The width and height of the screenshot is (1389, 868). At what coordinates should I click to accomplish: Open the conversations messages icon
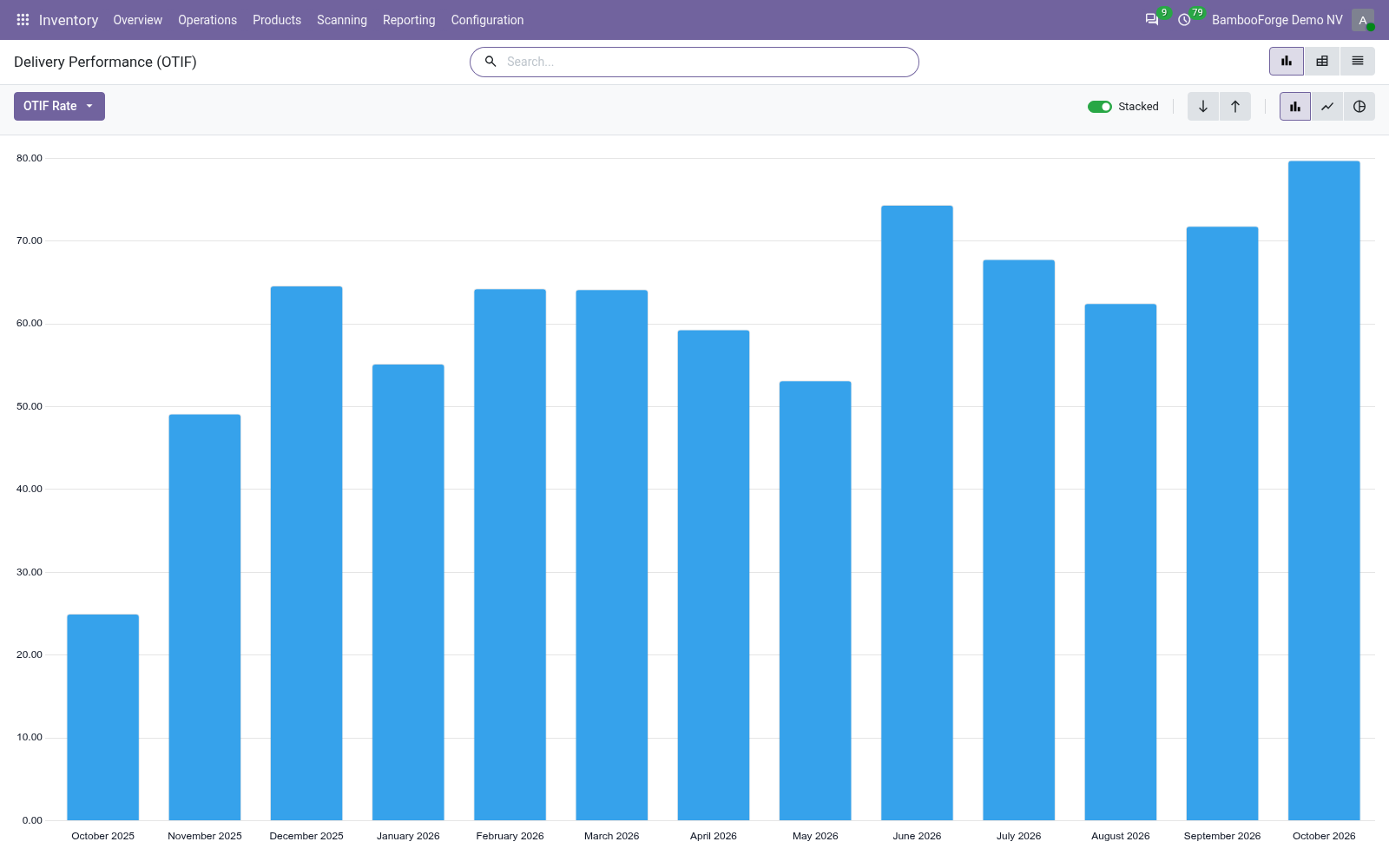(x=1152, y=20)
